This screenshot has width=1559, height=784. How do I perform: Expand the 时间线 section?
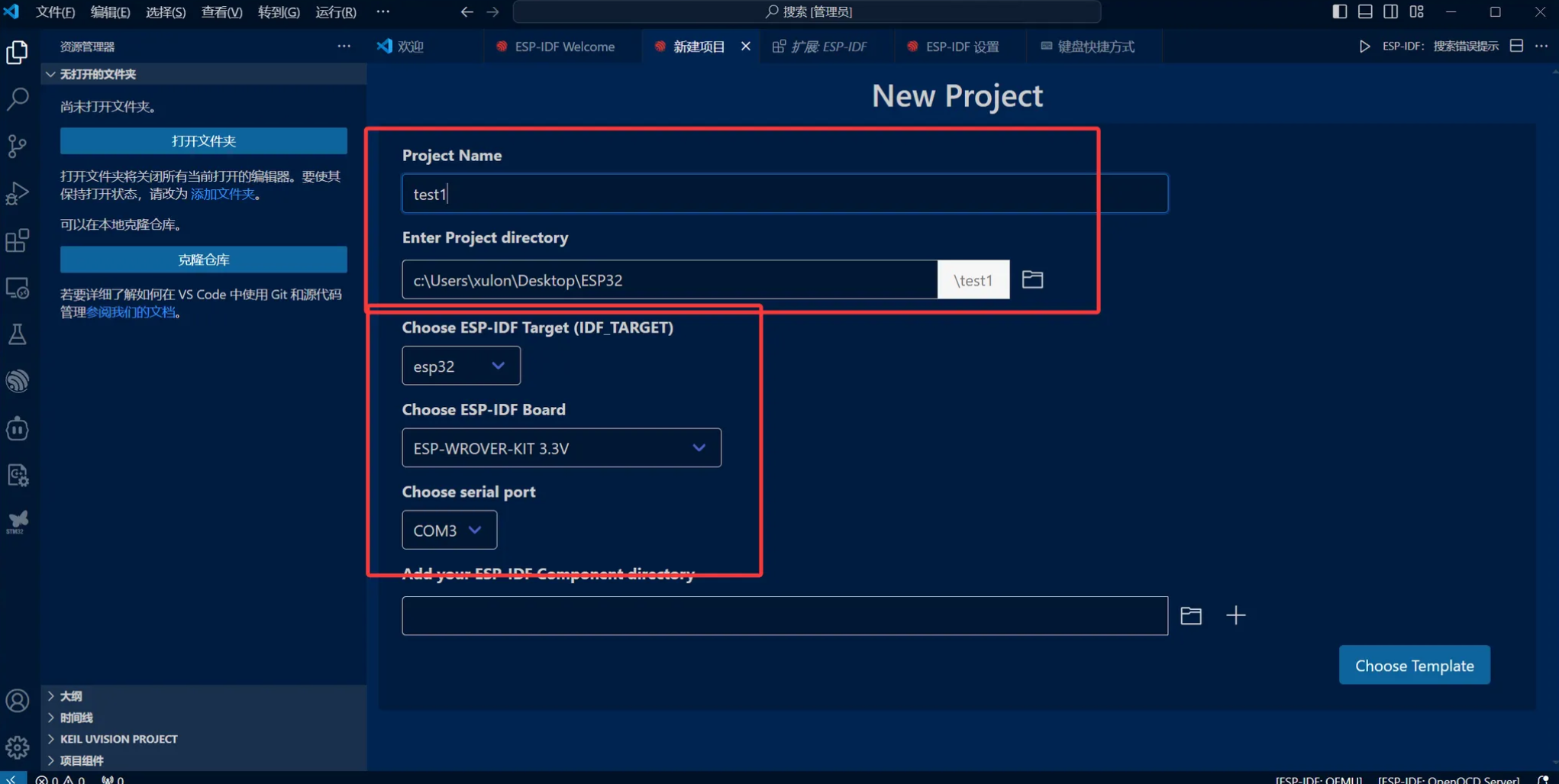[204, 718]
